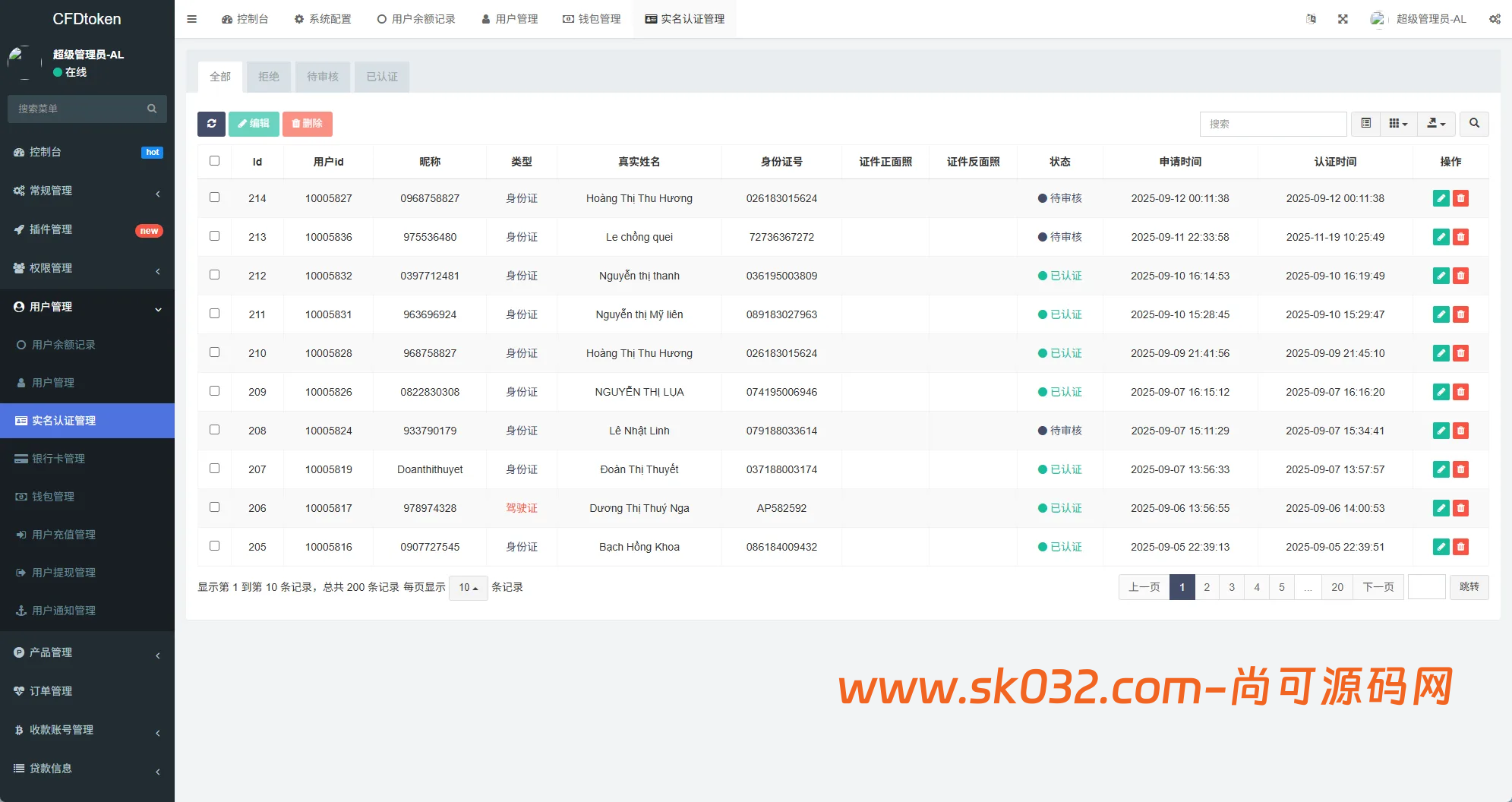Open 用户提现管理 in sidebar

pos(87,573)
